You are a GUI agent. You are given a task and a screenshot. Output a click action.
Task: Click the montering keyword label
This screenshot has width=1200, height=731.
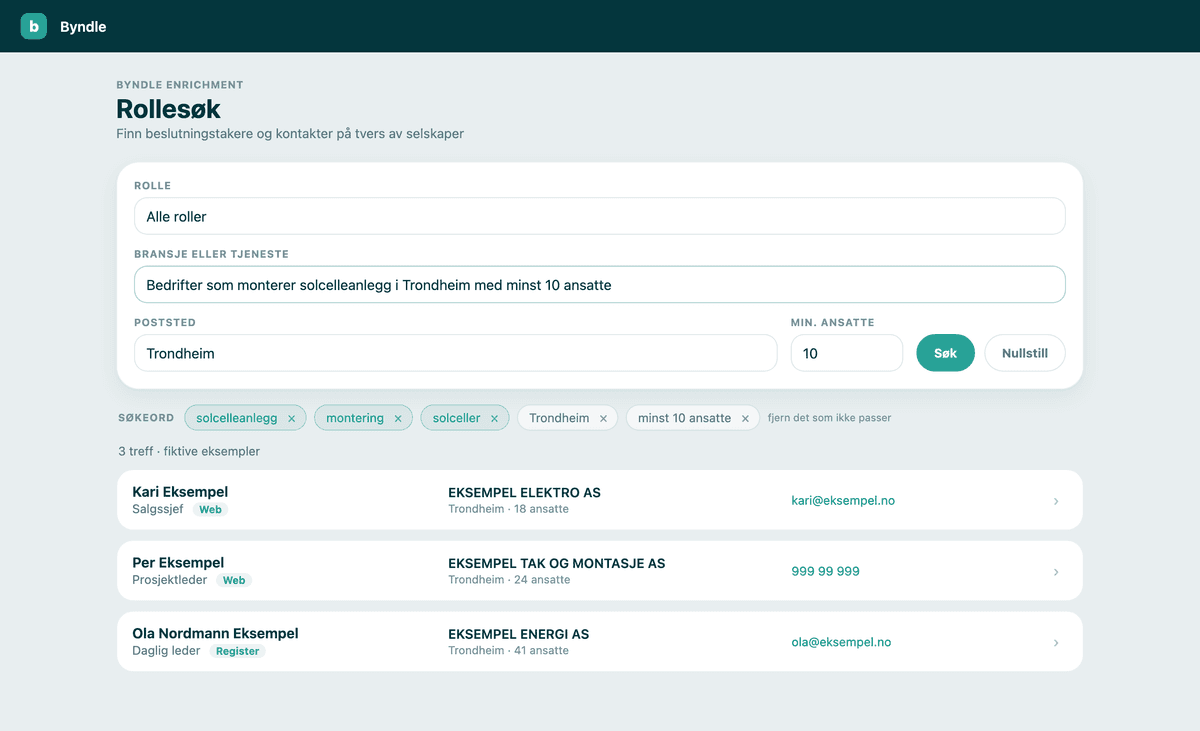(355, 418)
